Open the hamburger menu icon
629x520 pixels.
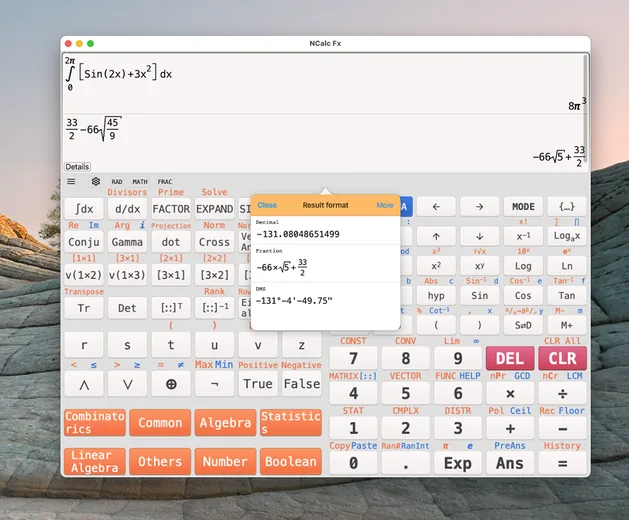pyautogui.click(x=71, y=181)
